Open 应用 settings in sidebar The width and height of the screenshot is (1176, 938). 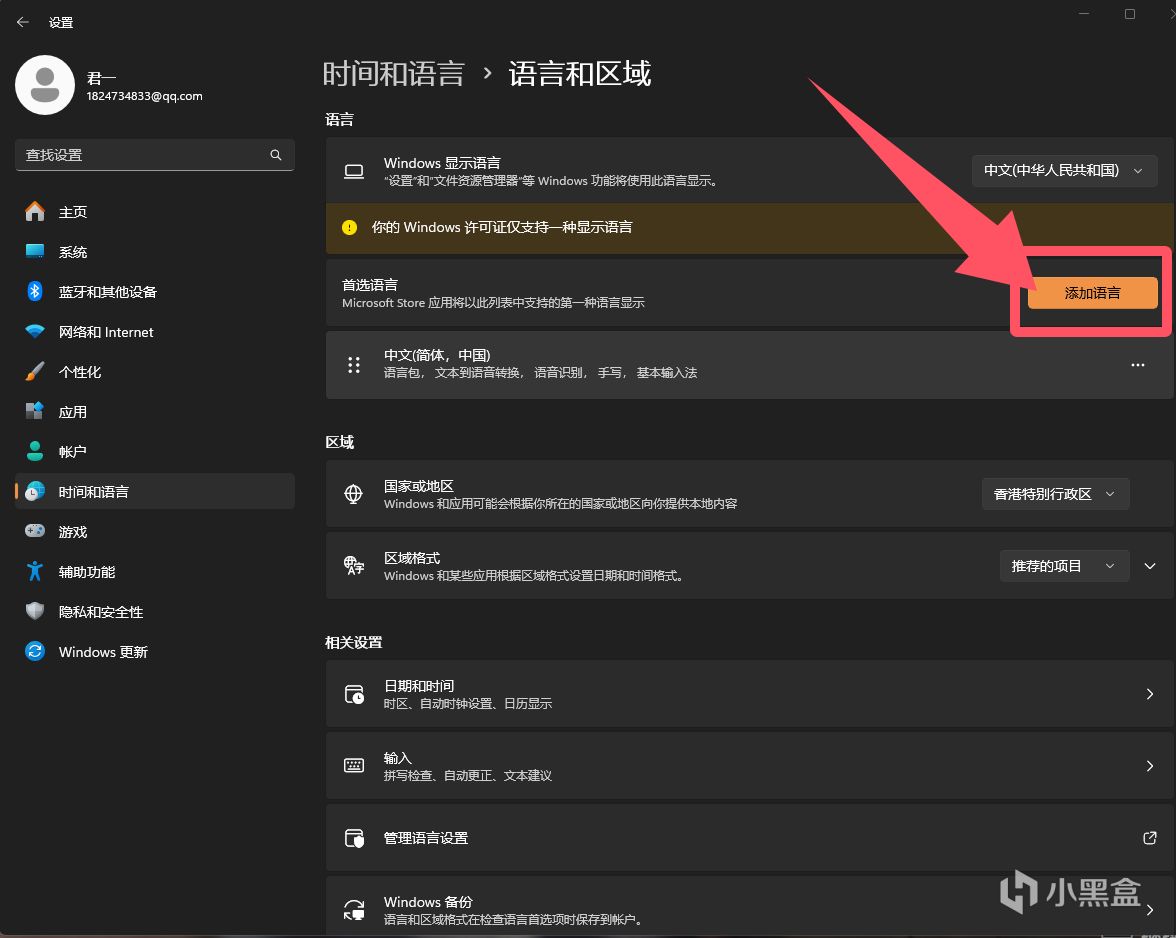(154, 412)
